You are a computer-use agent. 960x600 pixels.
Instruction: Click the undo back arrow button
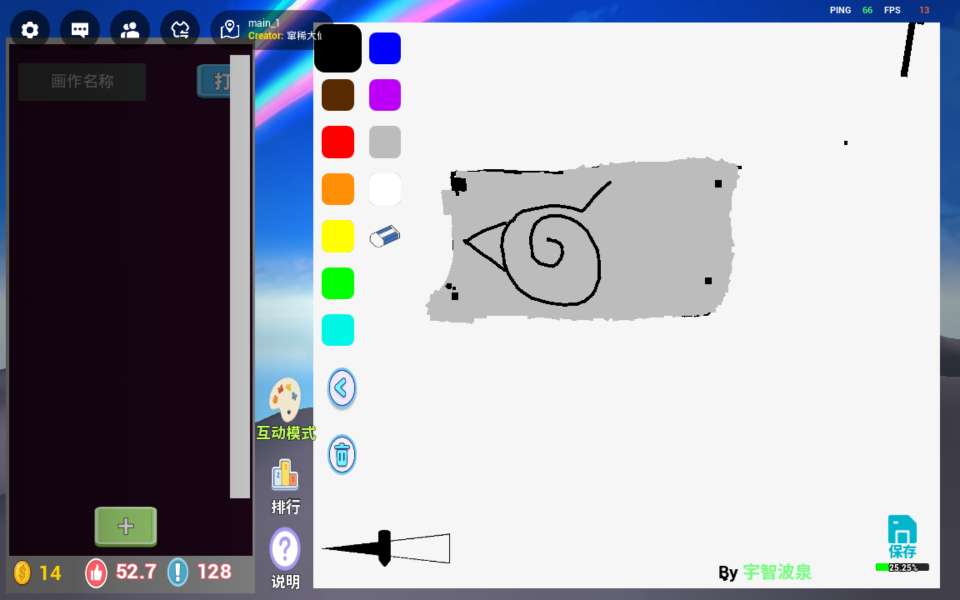click(x=342, y=388)
